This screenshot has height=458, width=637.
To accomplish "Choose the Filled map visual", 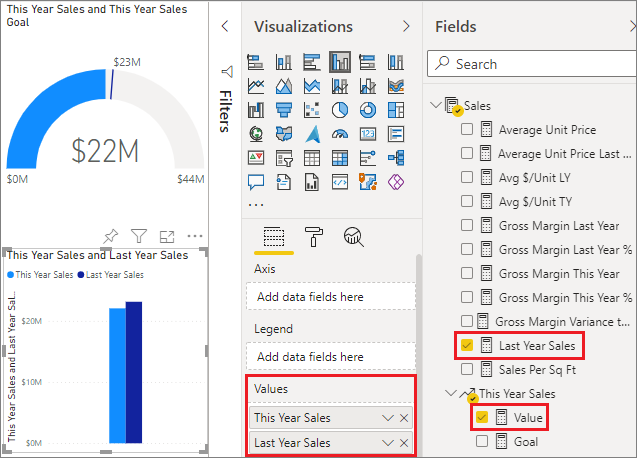I will [284, 134].
